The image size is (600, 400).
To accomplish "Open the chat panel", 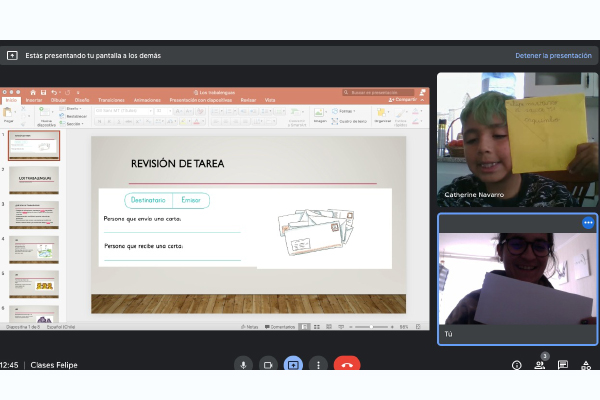I will [x=563, y=365].
